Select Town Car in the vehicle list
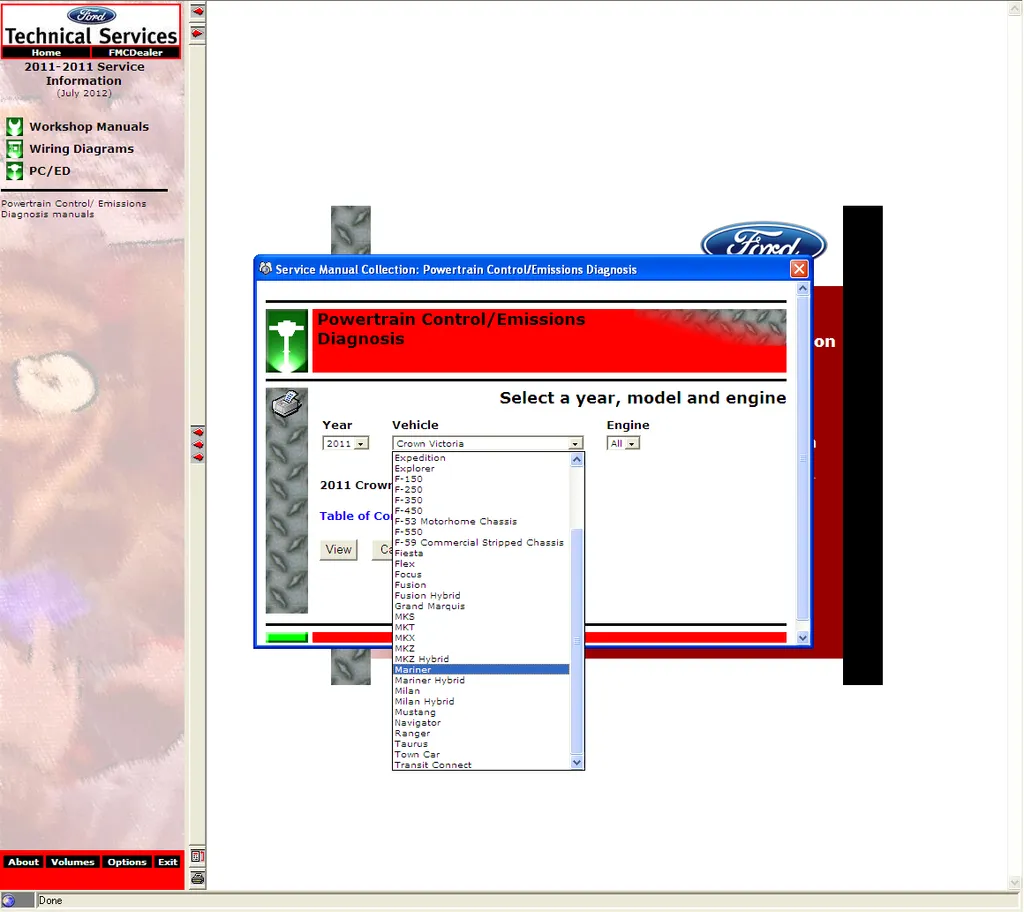The width and height of the screenshot is (1024, 912). coord(481,755)
